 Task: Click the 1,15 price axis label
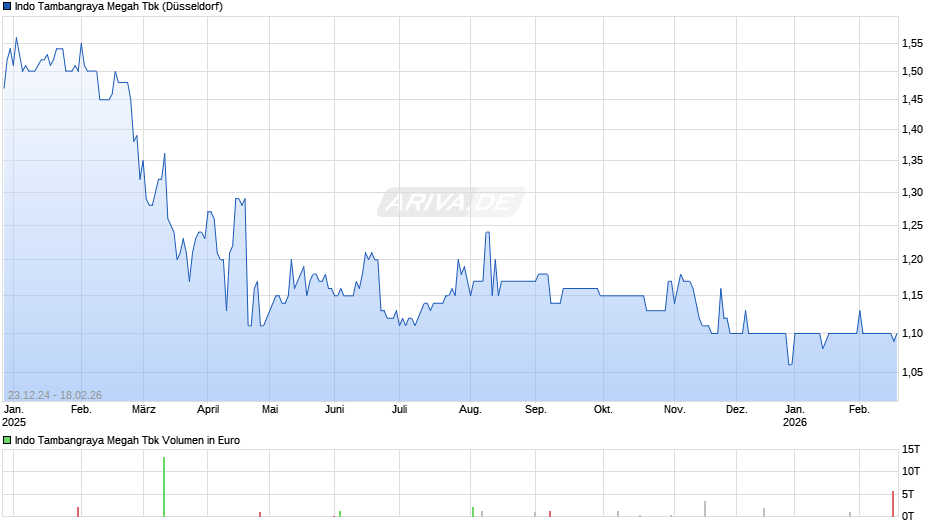pyautogui.click(x=912, y=296)
